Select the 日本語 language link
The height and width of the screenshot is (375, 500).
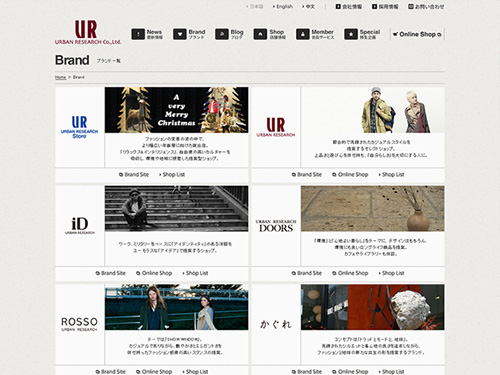pyautogui.click(x=255, y=6)
